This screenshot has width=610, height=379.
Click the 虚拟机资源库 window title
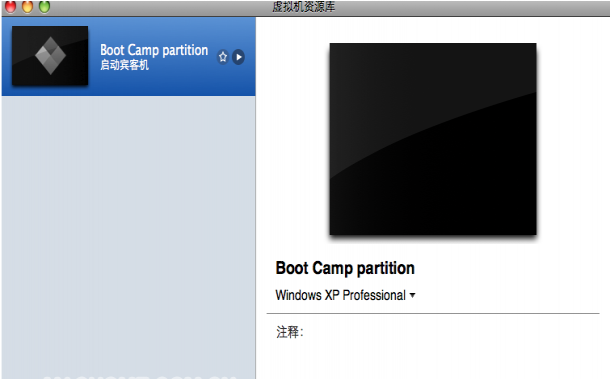point(303,7)
